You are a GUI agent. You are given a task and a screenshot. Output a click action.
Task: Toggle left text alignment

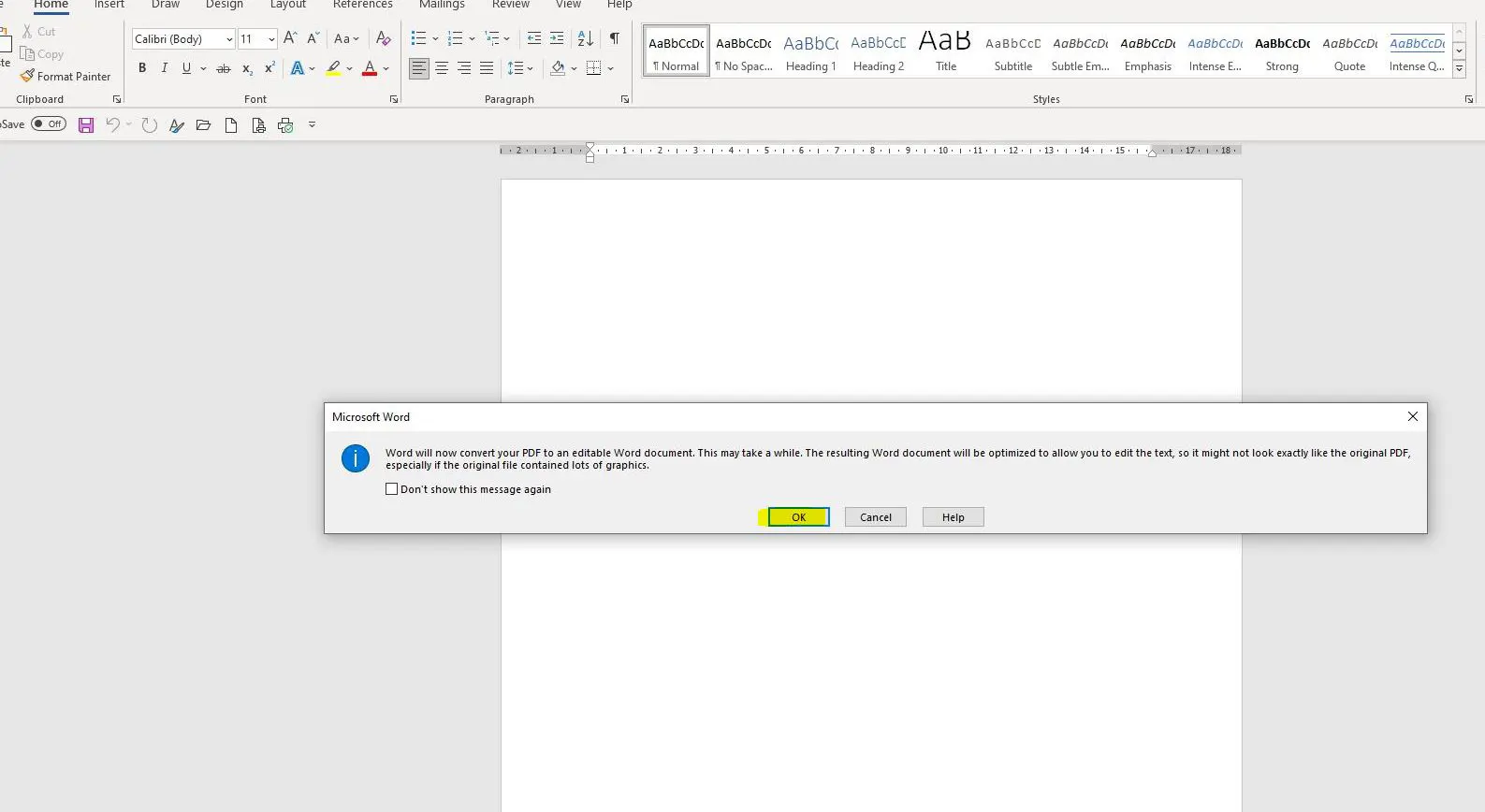tap(419, 68)
